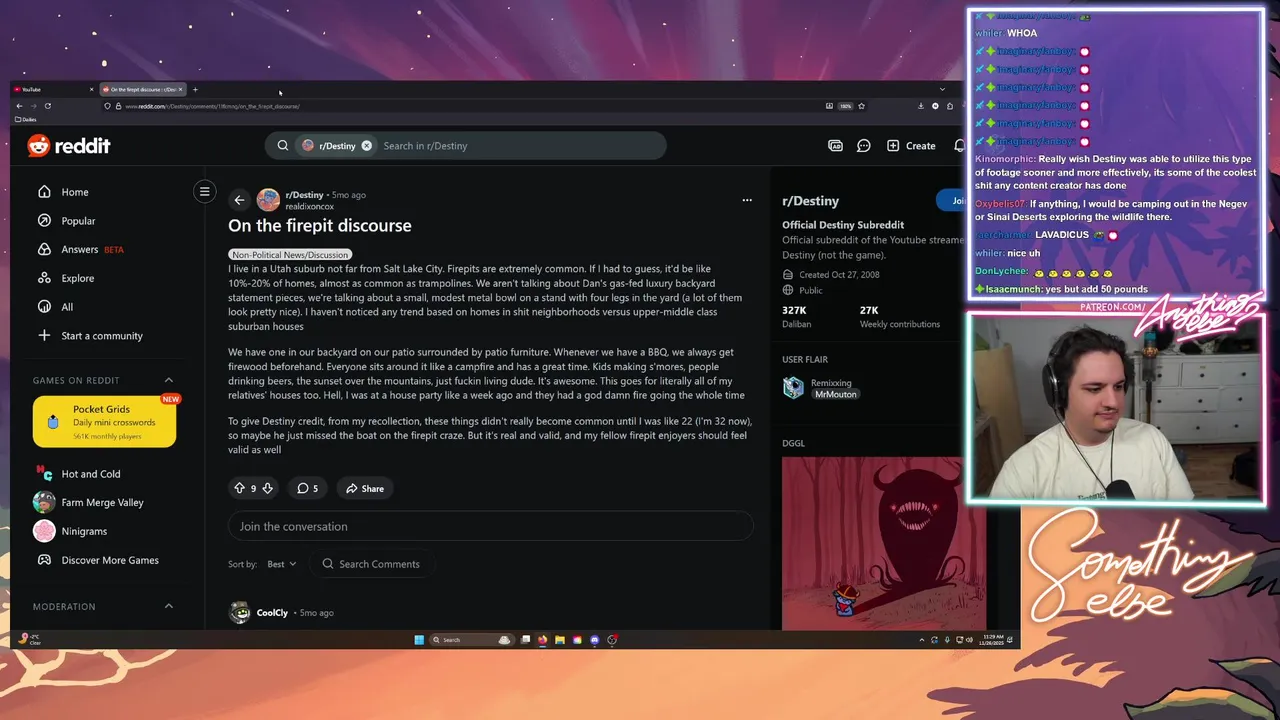1280x720 pixels.
Task: Open the Advertise icon in Reddit header
Action: pyautogui.click(x=835, y=146)
